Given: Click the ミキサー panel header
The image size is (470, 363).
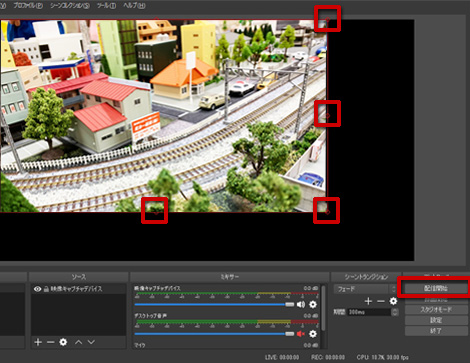Looking at the screenshot, I should [x=230, y=277].
